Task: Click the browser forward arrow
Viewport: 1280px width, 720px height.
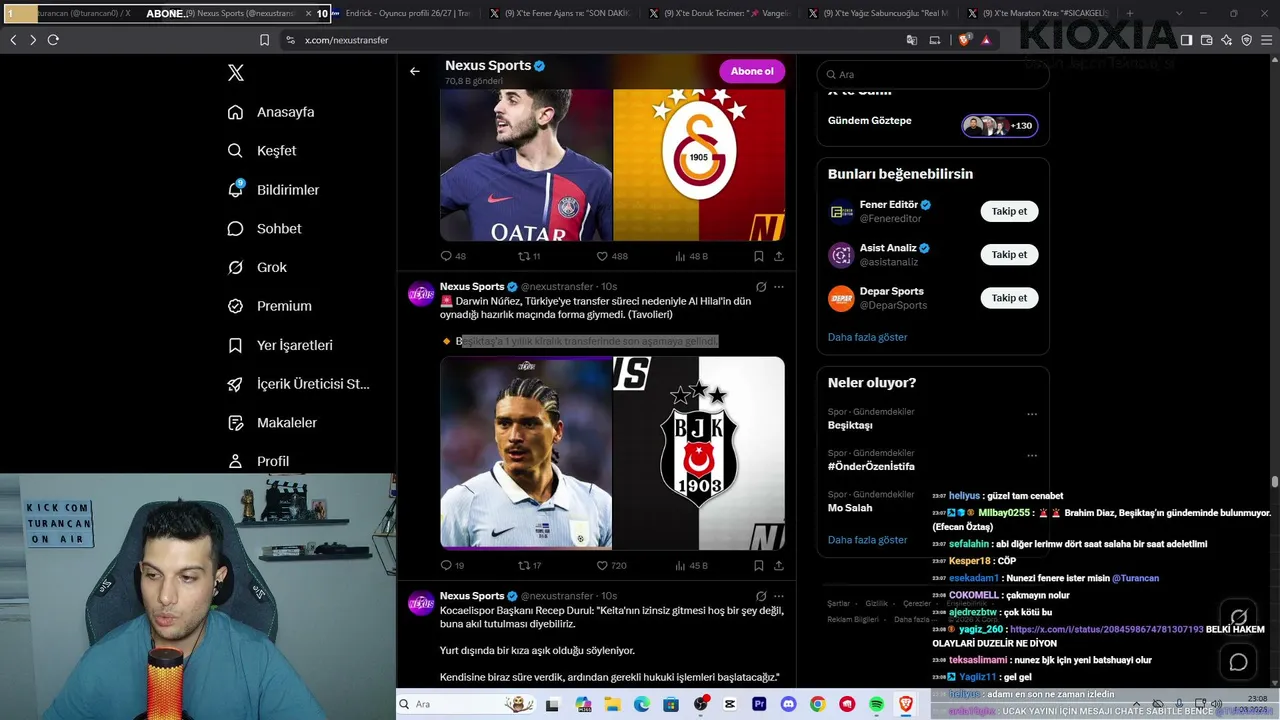Action: (x=33, y=40)
